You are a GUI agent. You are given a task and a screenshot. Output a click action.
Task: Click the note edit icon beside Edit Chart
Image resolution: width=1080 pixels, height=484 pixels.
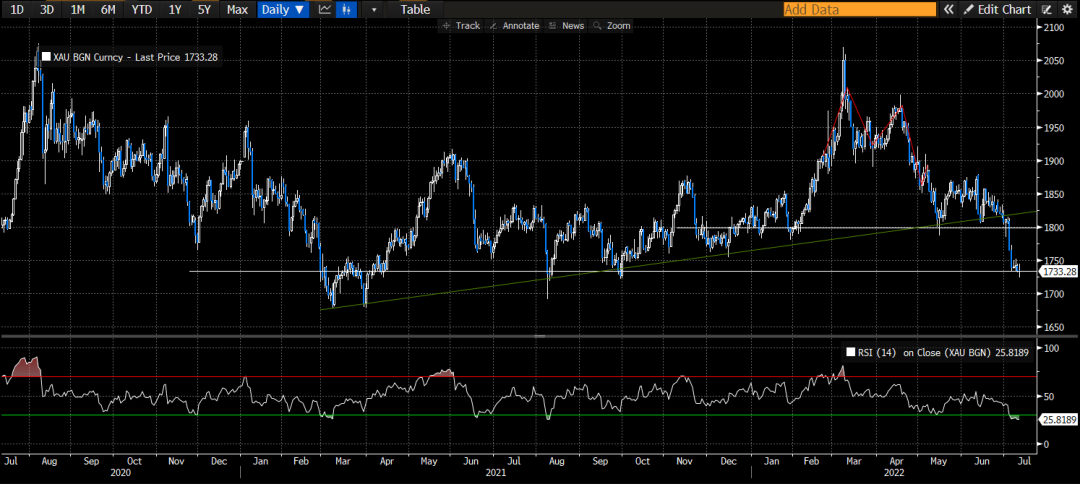(1046, 9)
